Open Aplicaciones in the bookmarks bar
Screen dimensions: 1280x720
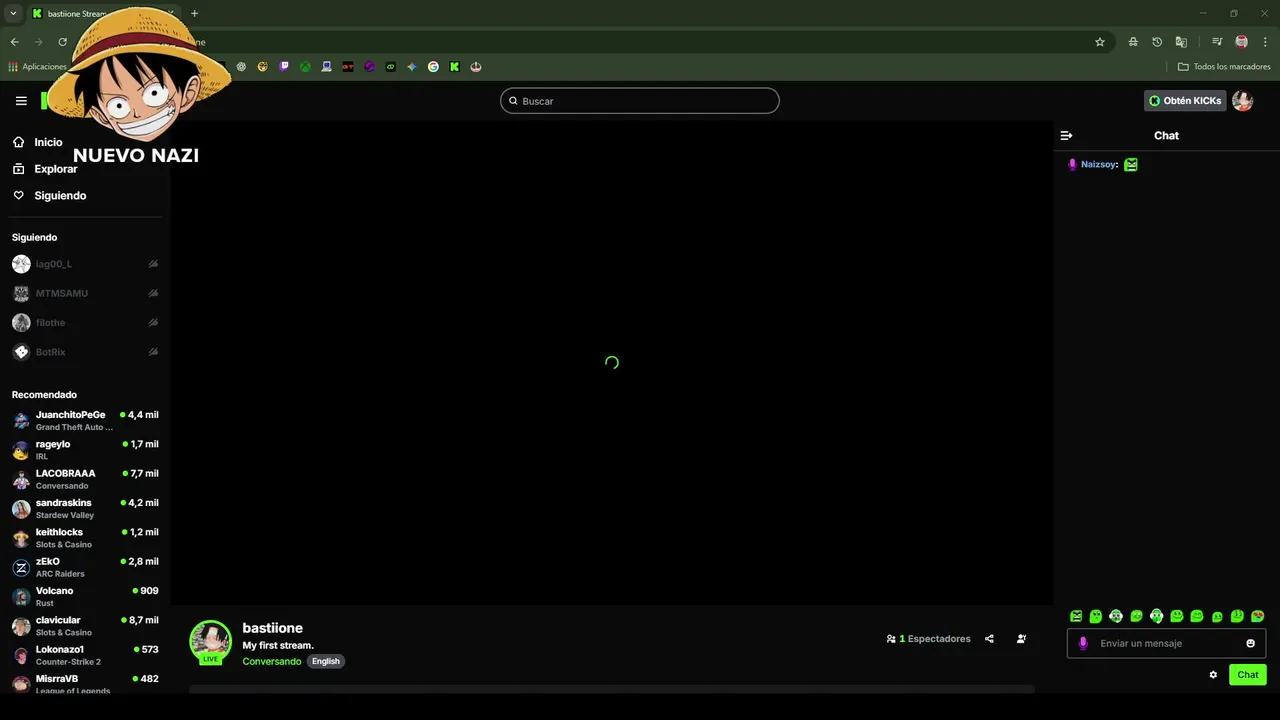(x=37, y=67)
